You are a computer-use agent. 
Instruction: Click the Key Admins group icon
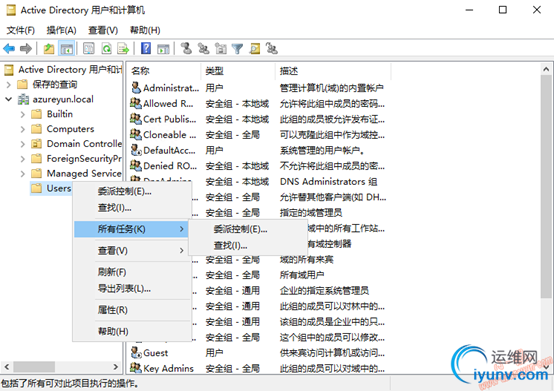pos(136,368)
